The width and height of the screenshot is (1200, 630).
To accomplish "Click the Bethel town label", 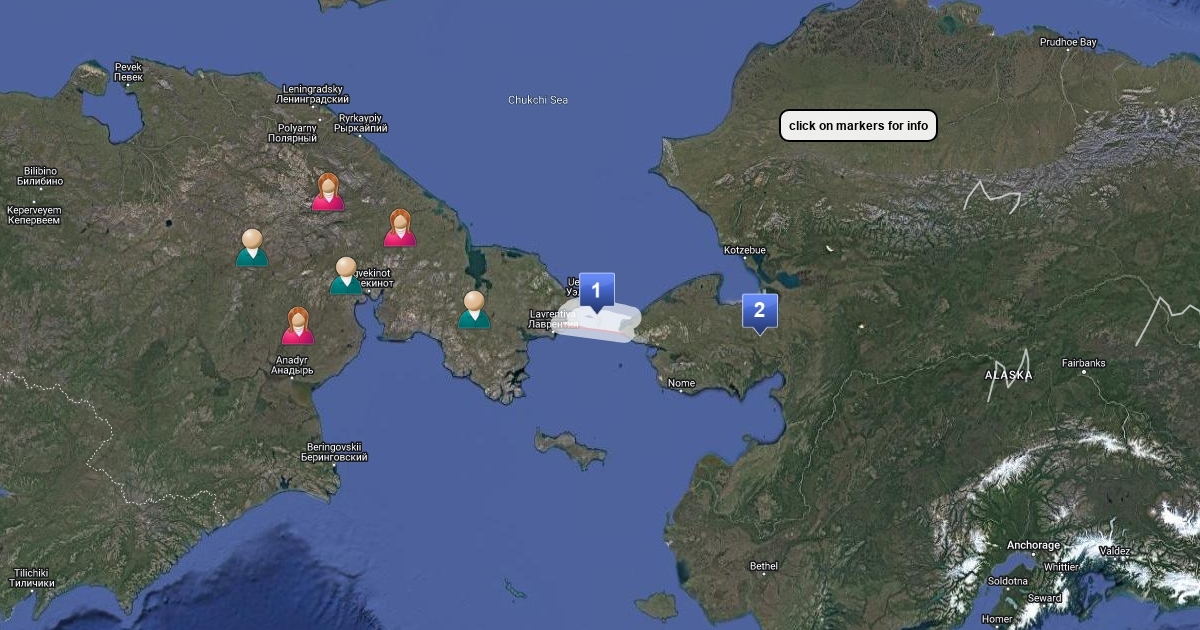I will pyautogui.click(x=764, y=566).
